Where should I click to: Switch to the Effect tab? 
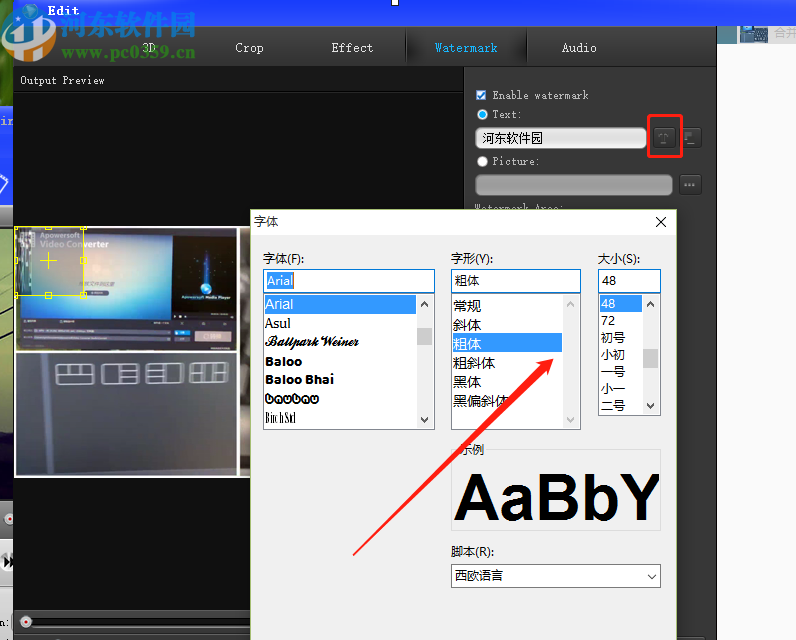coord(352,48)
